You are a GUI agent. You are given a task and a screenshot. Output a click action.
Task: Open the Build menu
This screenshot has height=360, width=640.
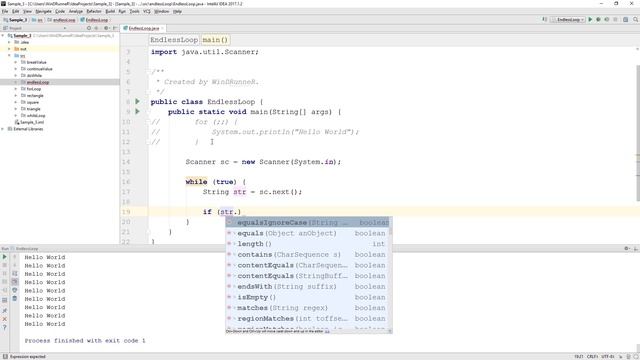coord(110,11)
